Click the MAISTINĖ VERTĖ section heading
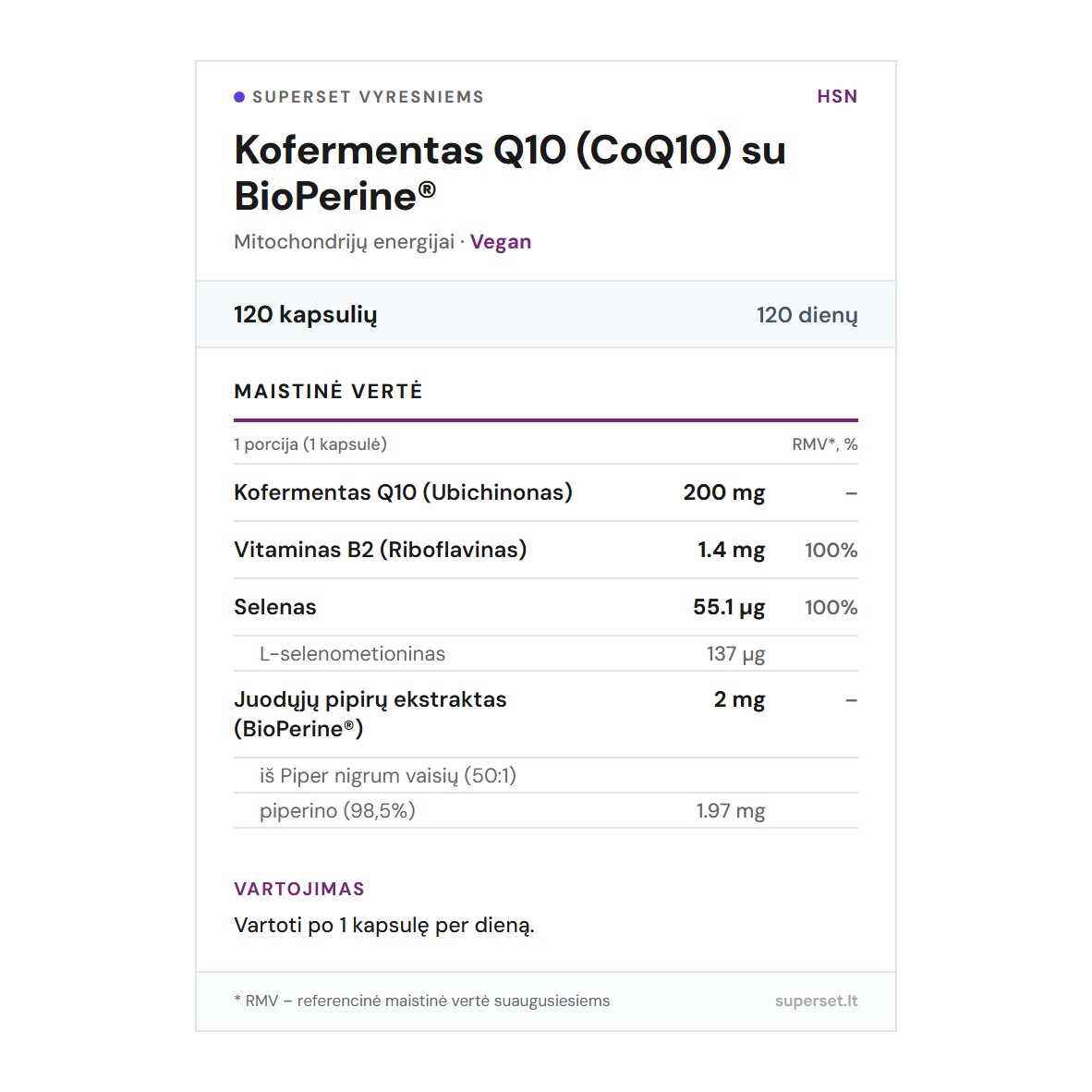This screenshot has width=1092, height=1092. [x=328, y=392]
